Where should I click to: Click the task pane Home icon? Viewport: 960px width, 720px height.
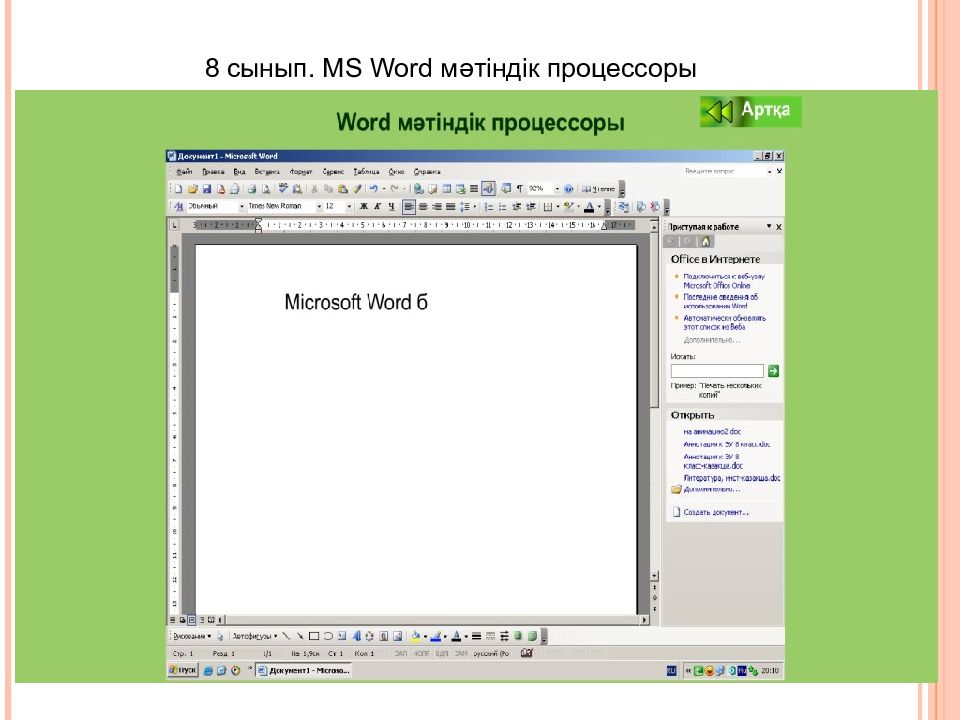[x=705, y=242]
